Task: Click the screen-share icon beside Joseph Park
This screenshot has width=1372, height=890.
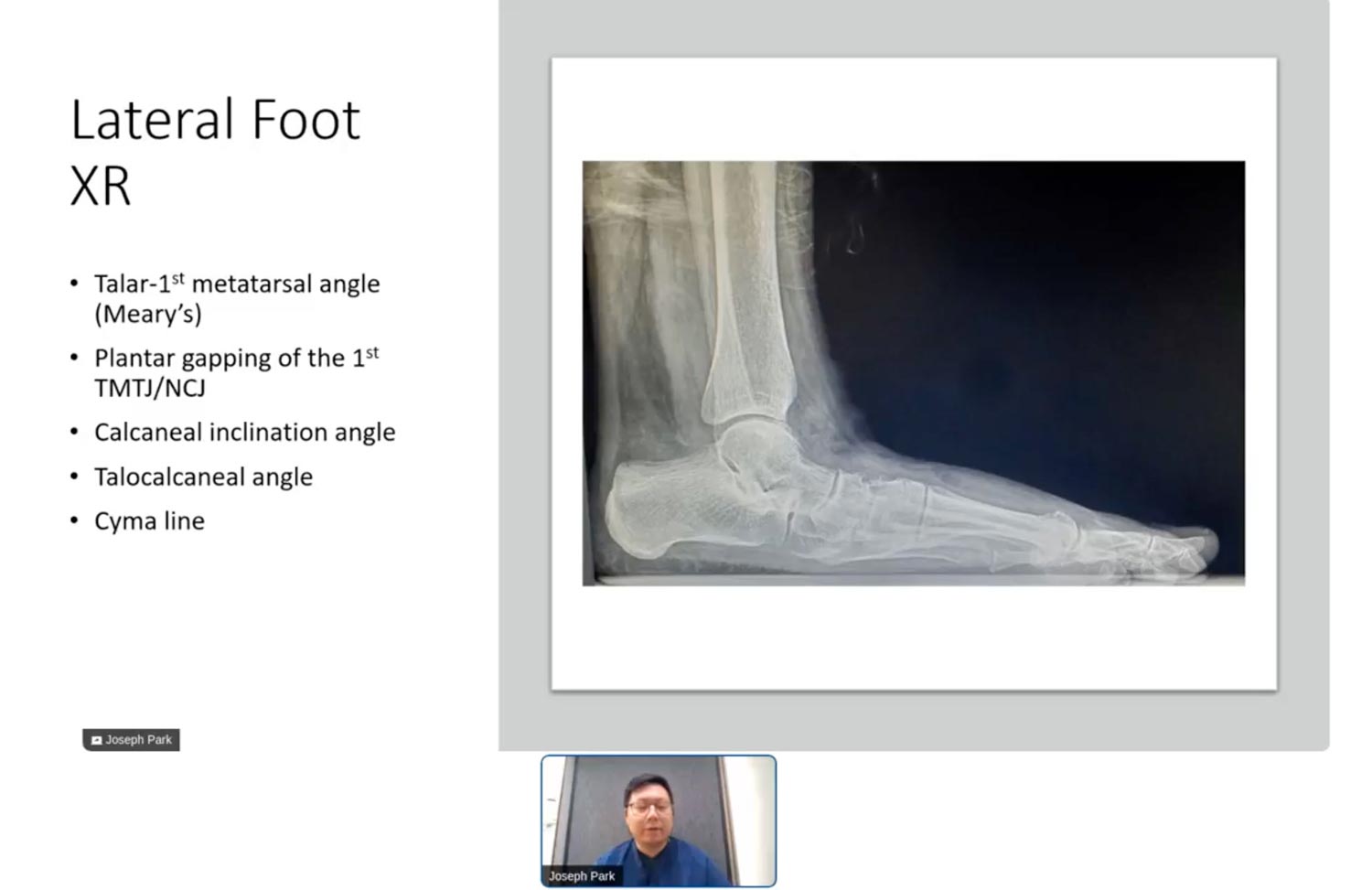Action: point(96,740)
